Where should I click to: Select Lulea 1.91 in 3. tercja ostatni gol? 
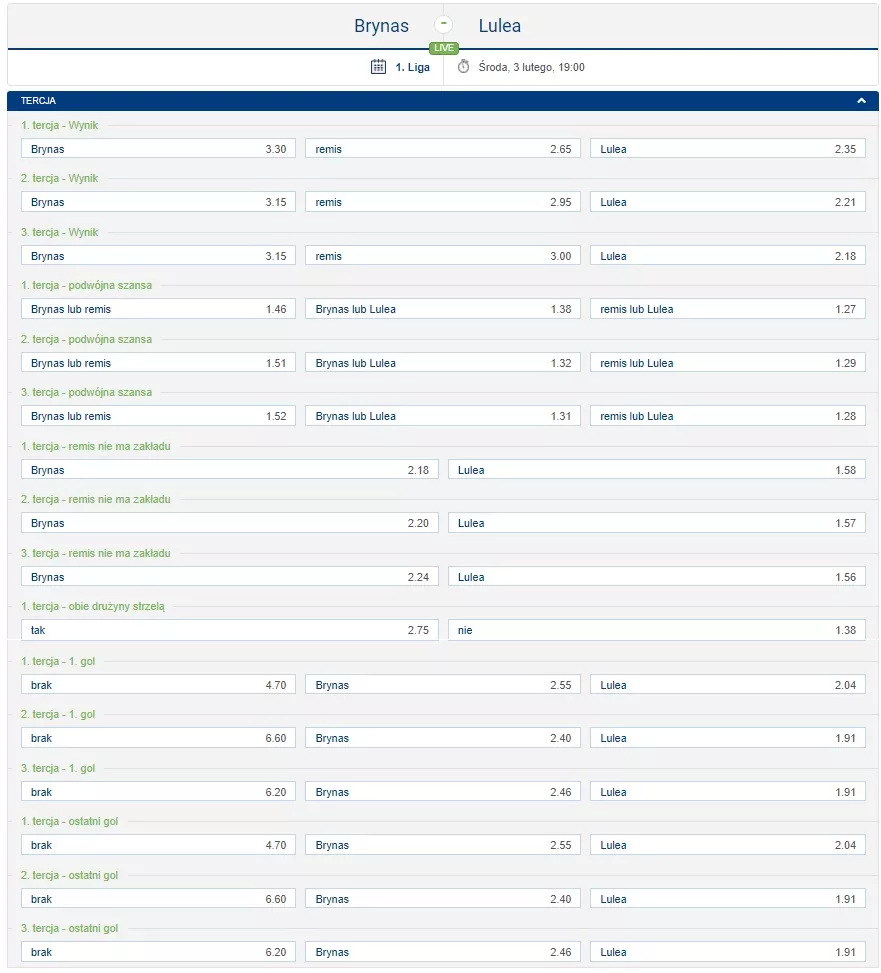click(x=728, y=952)
